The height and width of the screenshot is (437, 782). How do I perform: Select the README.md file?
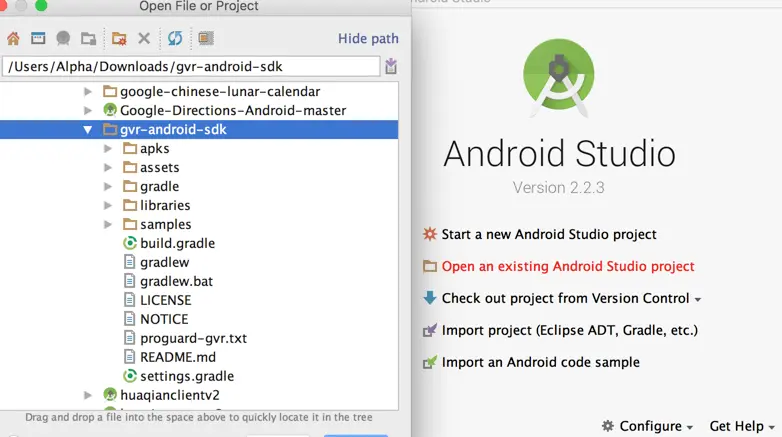(x=178, y=357)
